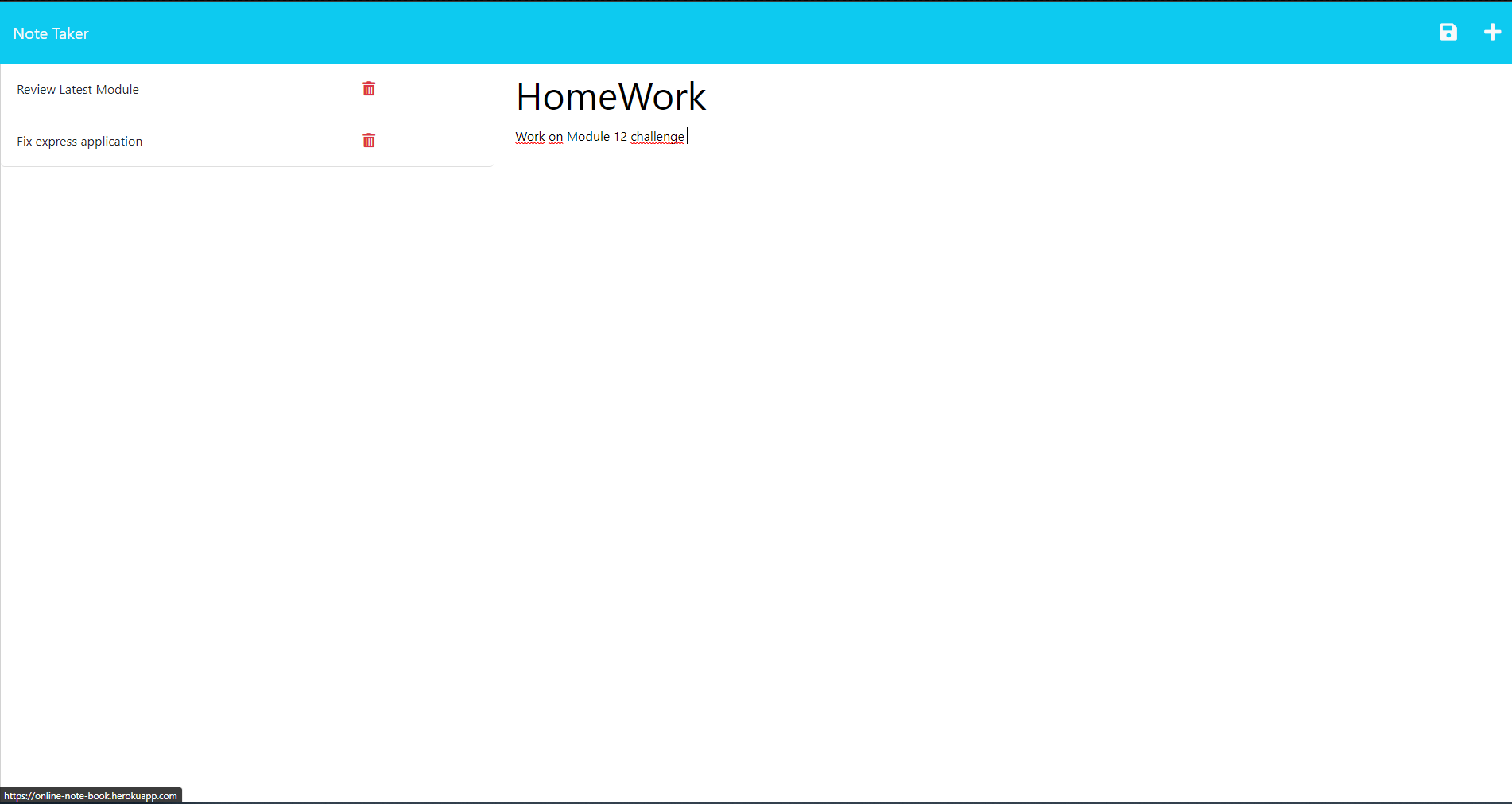1512x804 pixels.
Task: Click the Work on Module 12 challenge text
Action: 599,136
